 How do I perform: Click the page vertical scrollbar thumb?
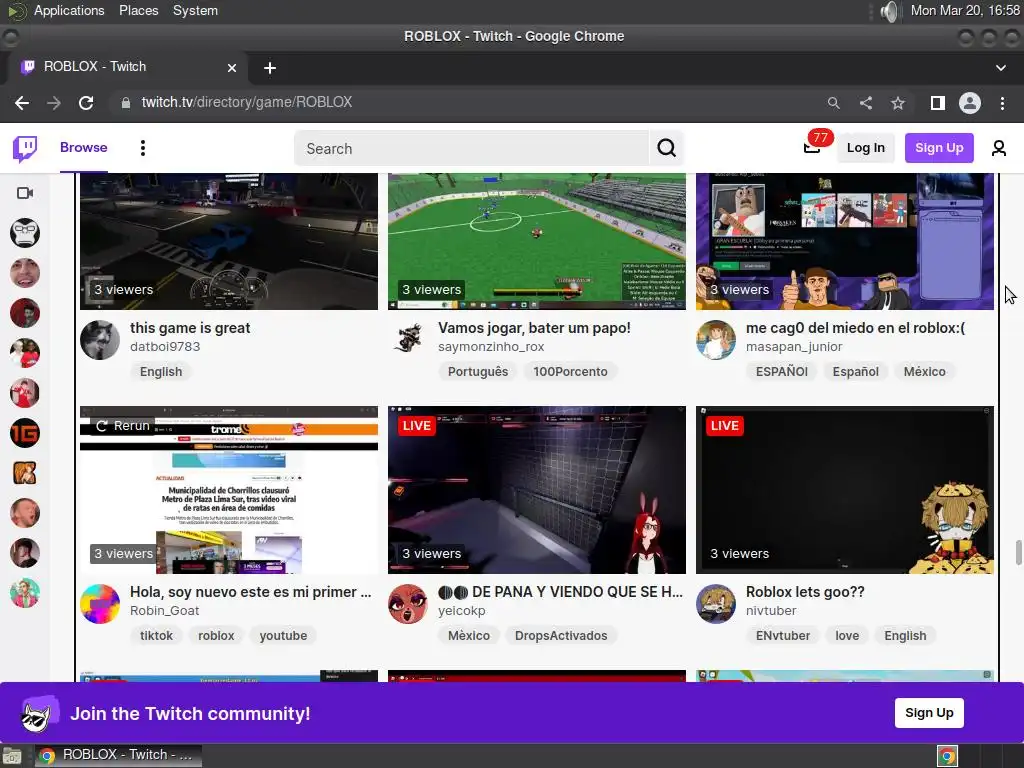(1017, 552)
